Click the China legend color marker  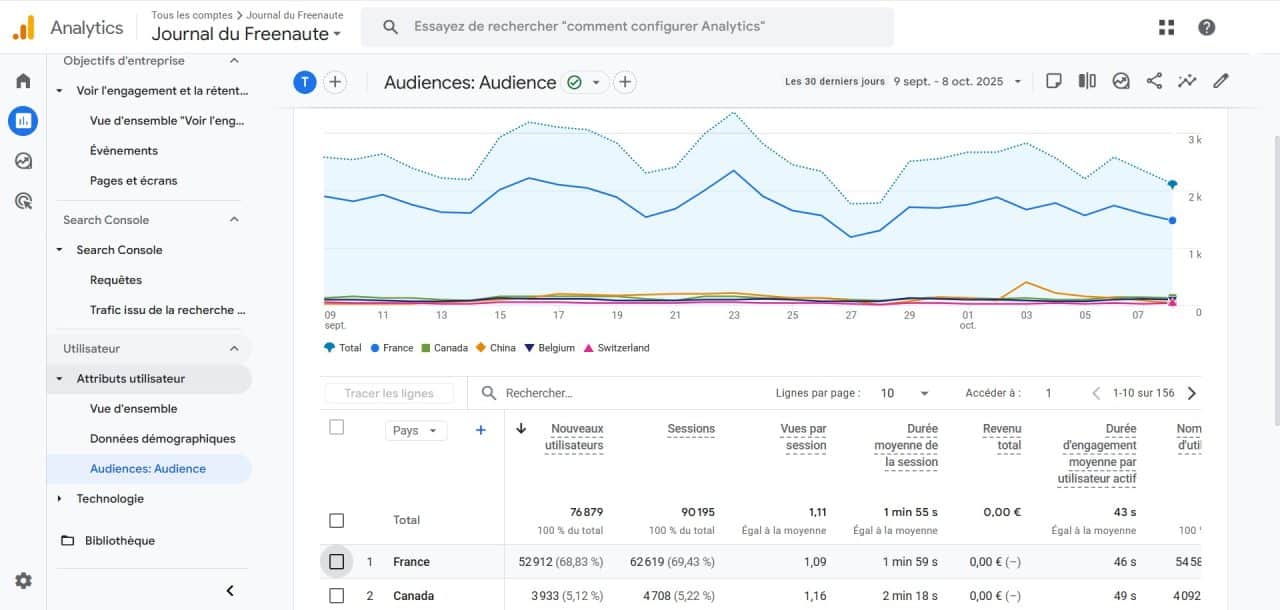click(480, 348)
